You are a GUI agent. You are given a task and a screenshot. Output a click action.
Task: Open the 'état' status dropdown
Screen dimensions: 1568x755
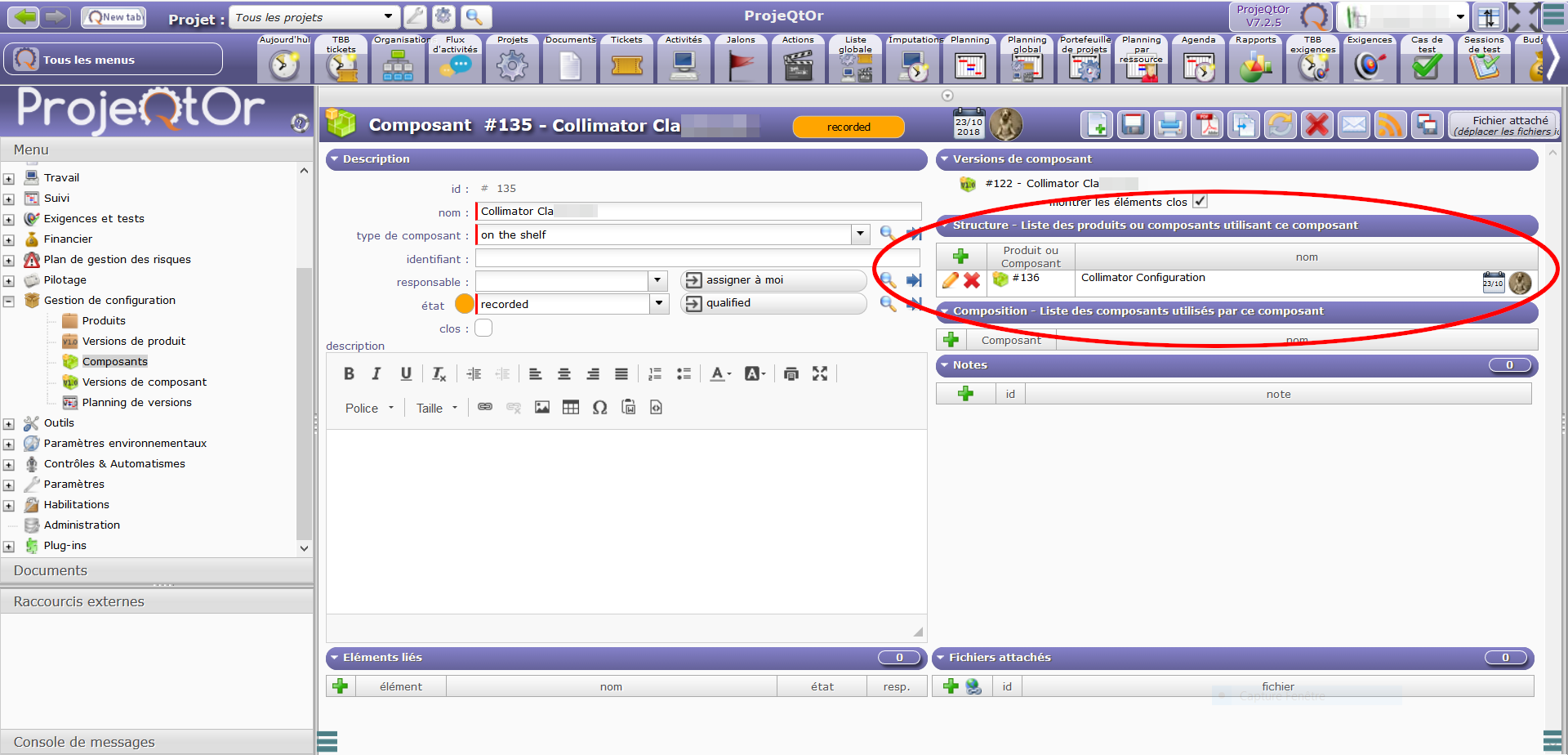tap(658, 304)
